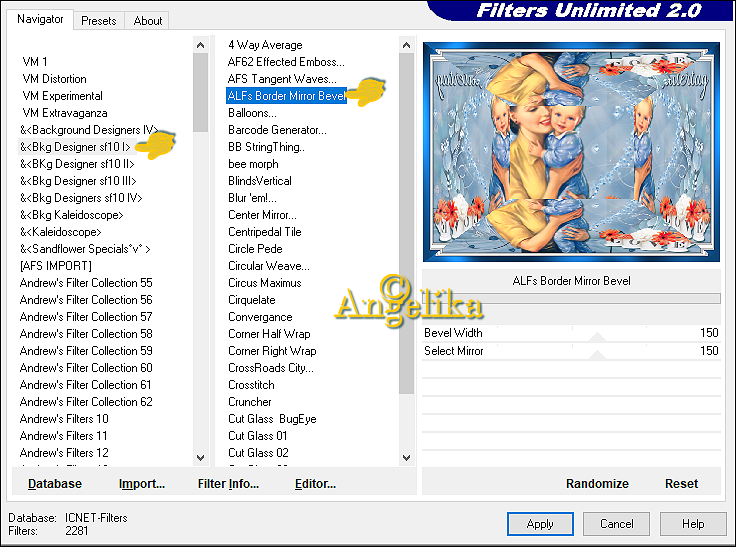
Task: Select Barcode Generator... filter
Action: point(277,130)
